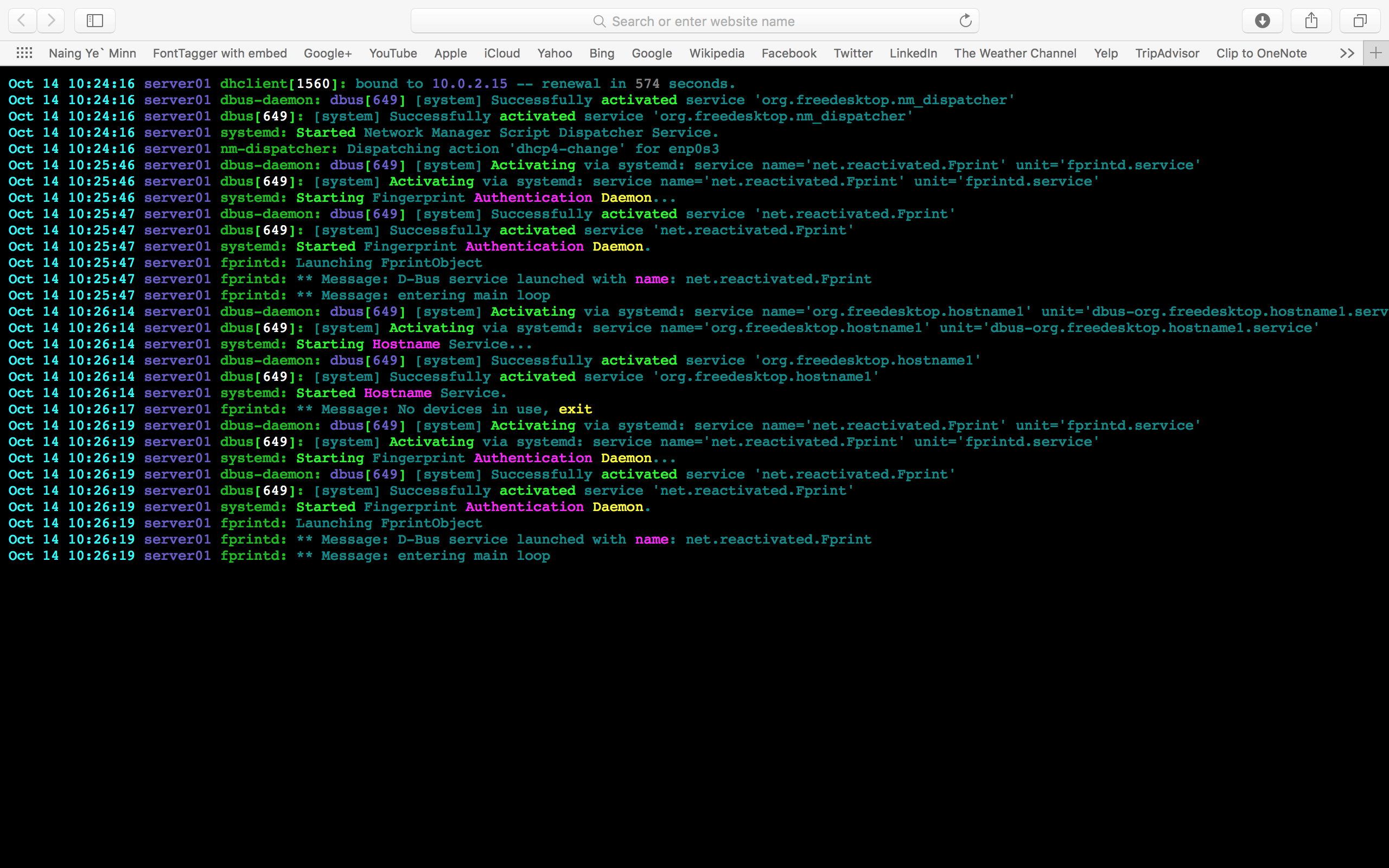Open the downloads icon
Image resolution: width=1389 pixels, height=868 pixels.
pyautogui.click(x=1262, y=21)
